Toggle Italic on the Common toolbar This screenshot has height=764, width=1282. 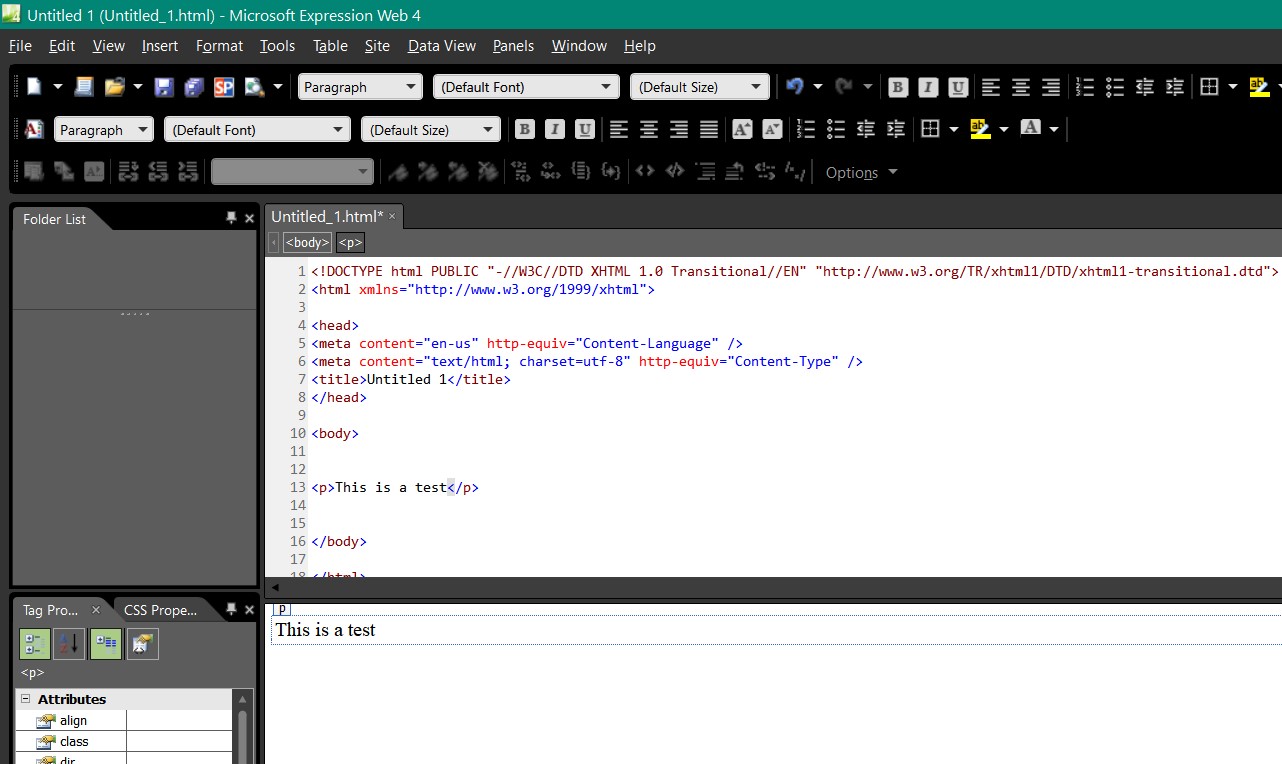click(x=928, y=87)
